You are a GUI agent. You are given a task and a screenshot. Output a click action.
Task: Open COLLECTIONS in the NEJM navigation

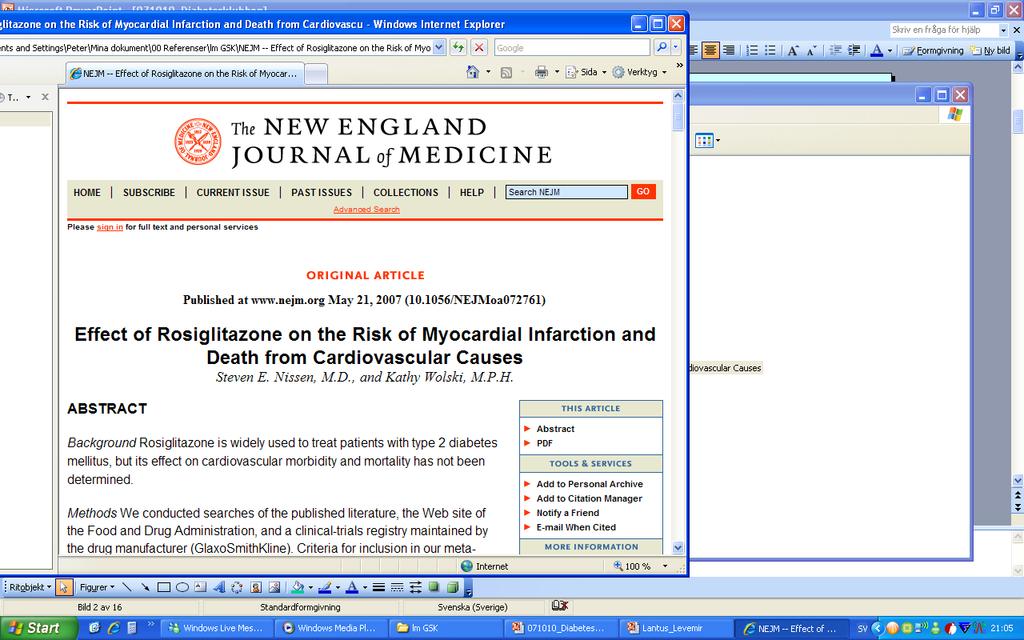pos(406,193)
